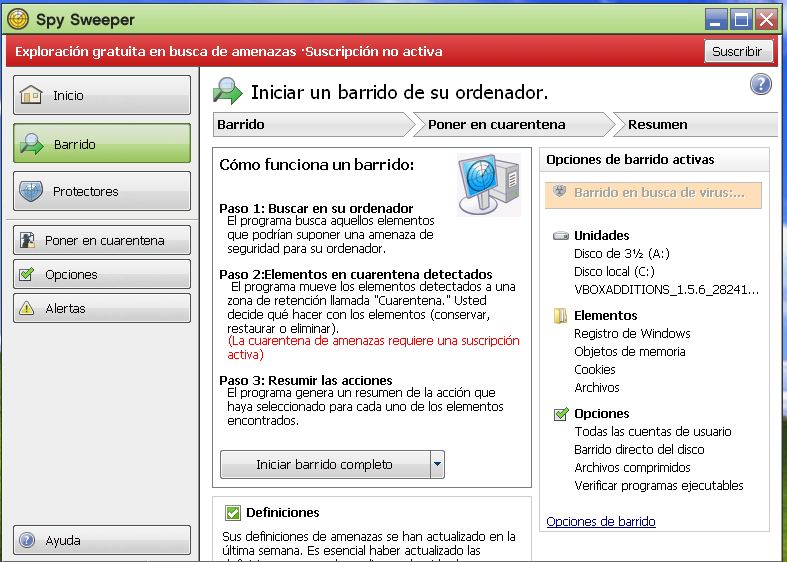Click the shield icon next to Protectores
787x562 pixels.
(31, 191)
